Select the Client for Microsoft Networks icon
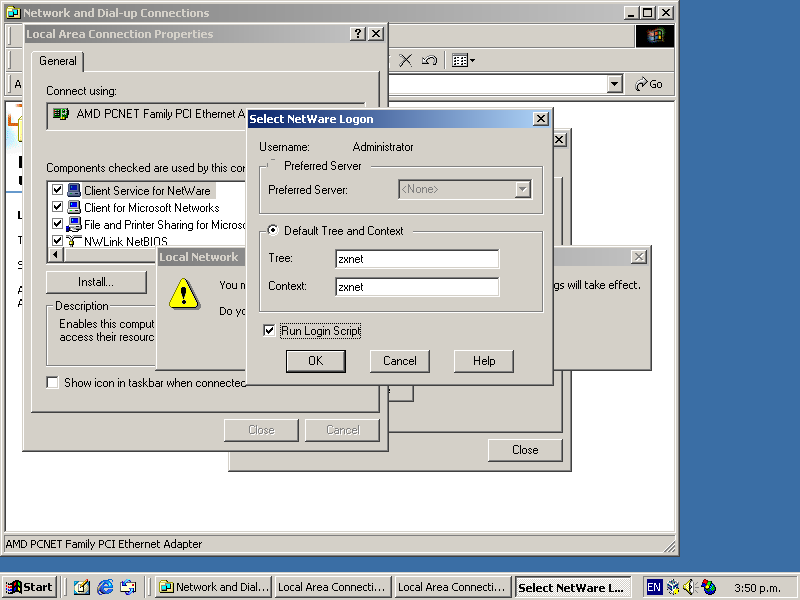The image size is (800, 600). coord(74,207)
